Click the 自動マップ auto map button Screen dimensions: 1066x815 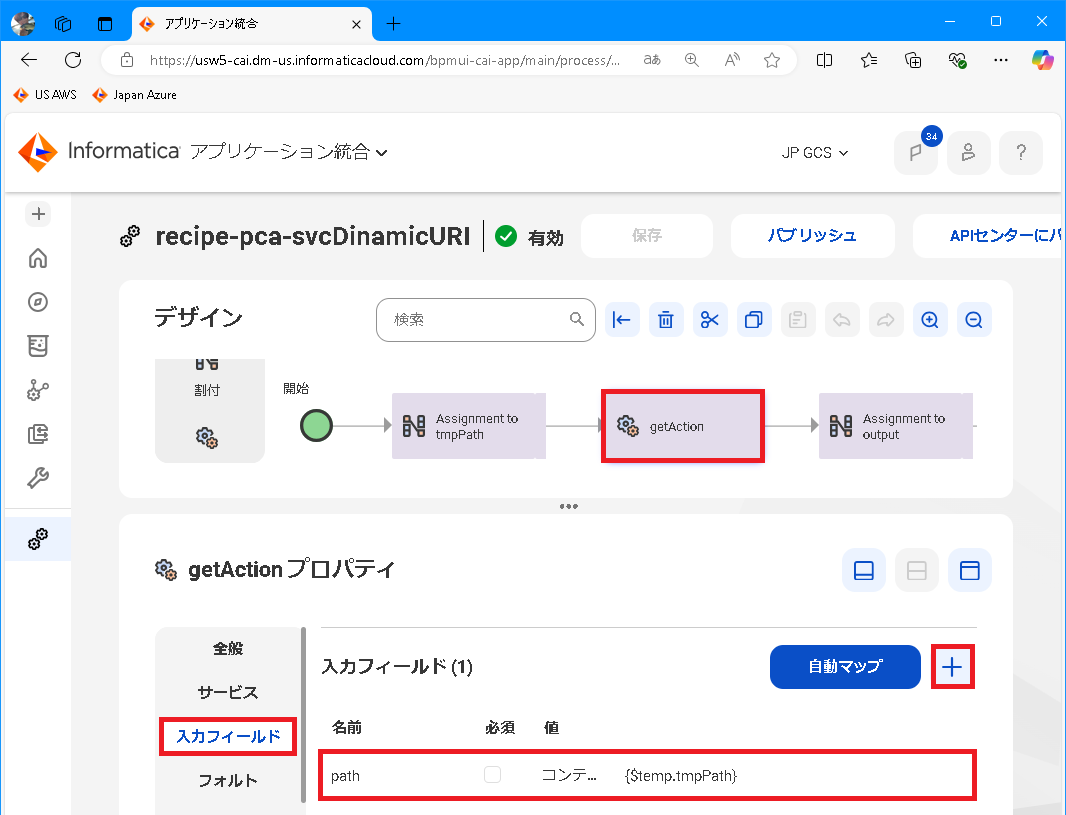pyautogui.click(x=845, y=667)
